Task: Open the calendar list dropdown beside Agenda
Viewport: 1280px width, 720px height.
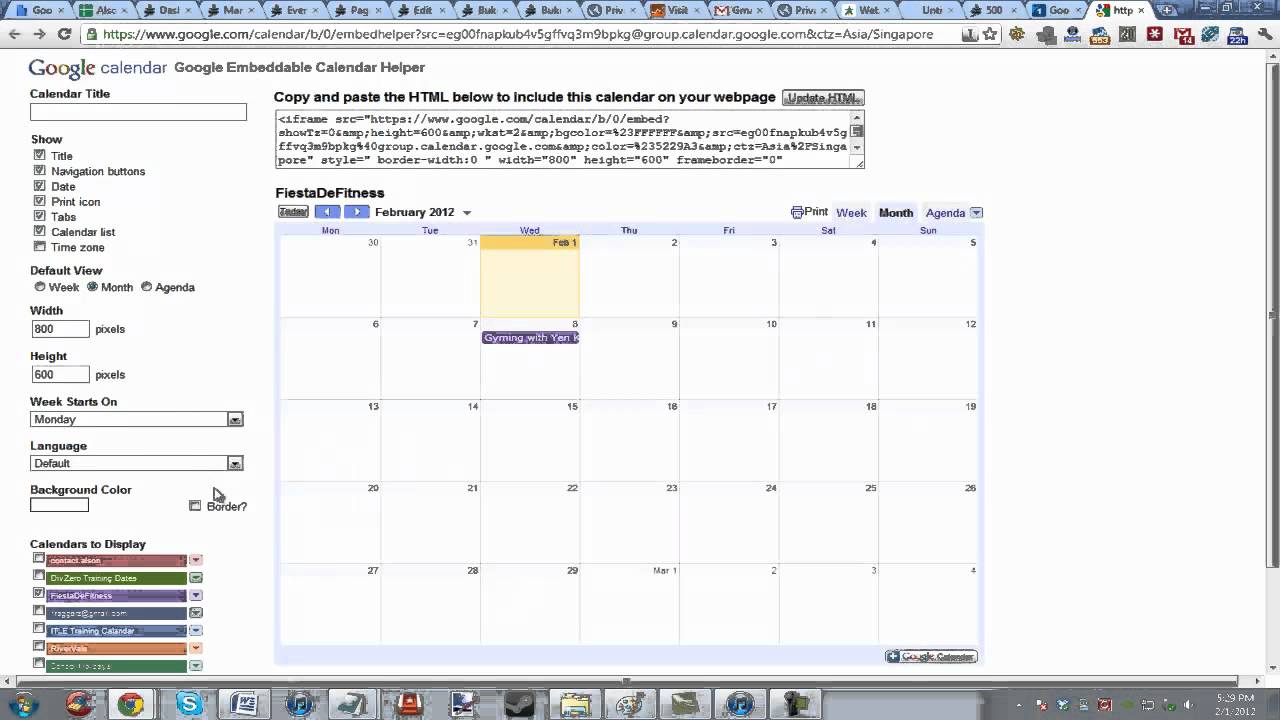Action: click(977, 213)
